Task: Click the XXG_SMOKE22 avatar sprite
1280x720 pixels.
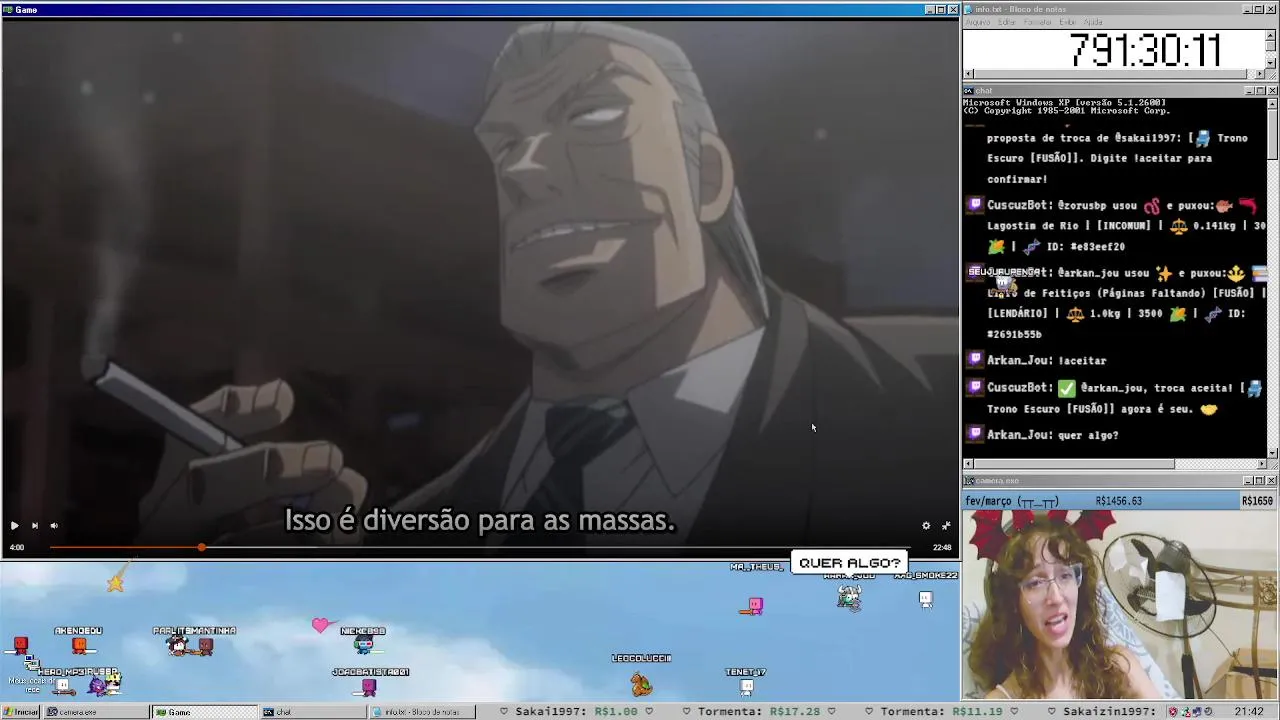Action: (926, 599)
